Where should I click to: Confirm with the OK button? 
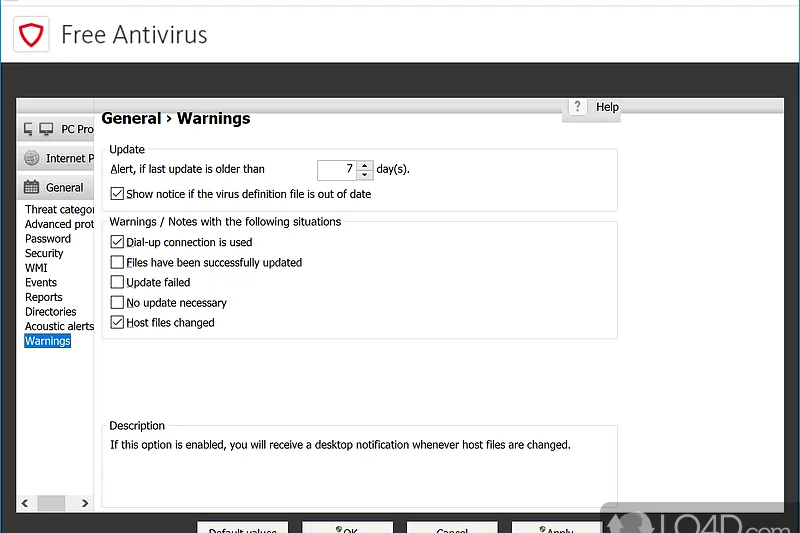[347, 527]
